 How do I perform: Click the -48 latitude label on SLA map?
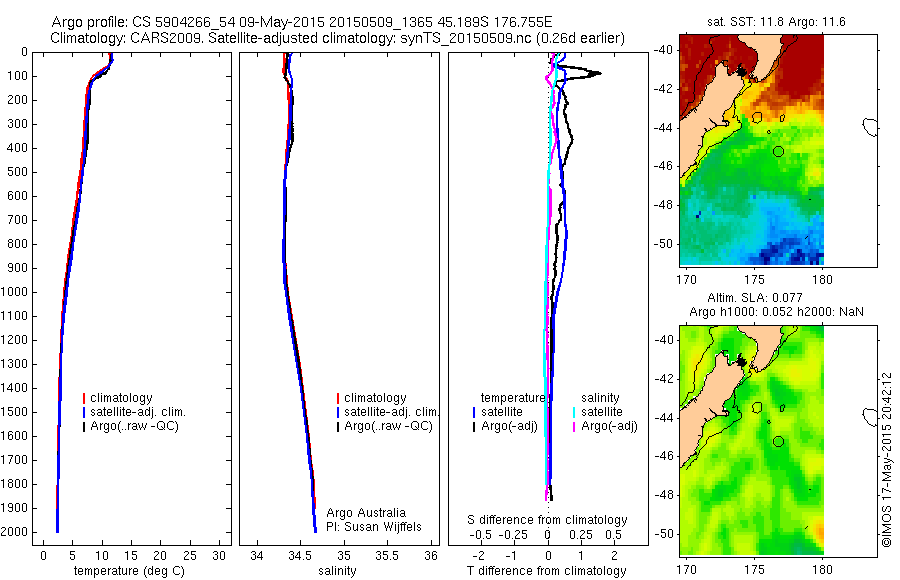663,494
